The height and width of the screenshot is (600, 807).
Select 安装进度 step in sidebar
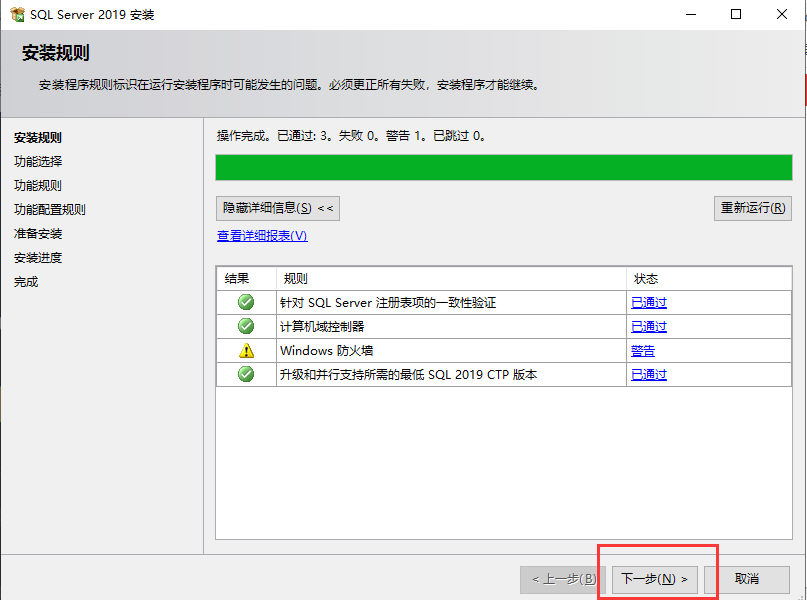(38, 258)
